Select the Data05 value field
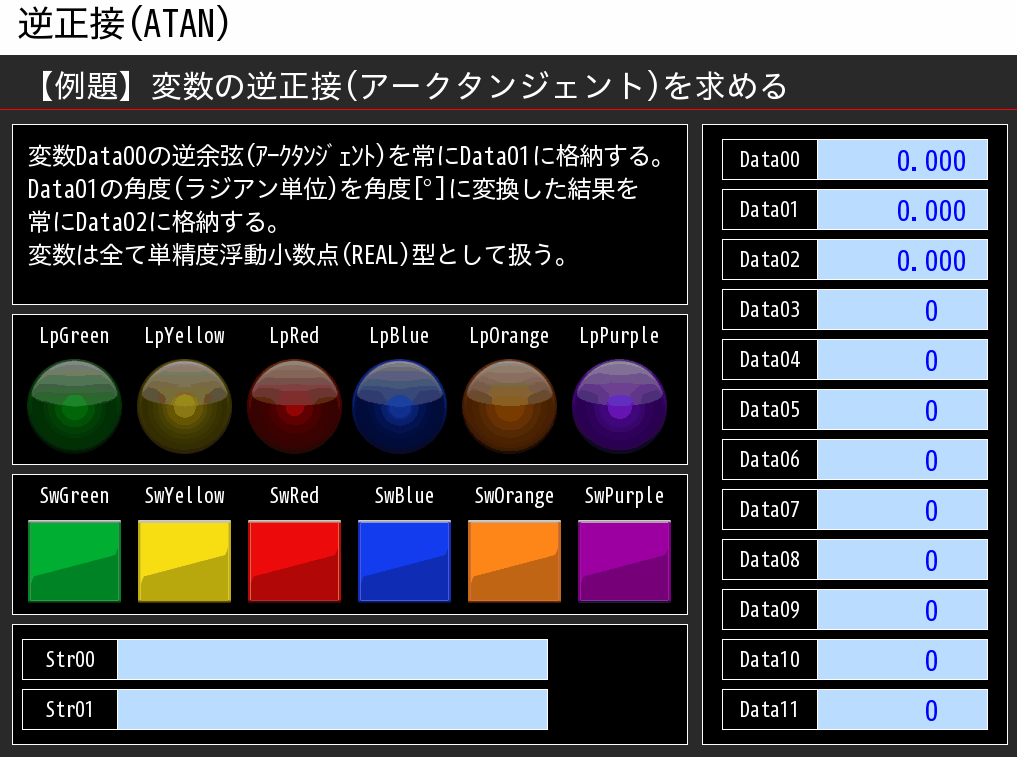 coord(902,409)
